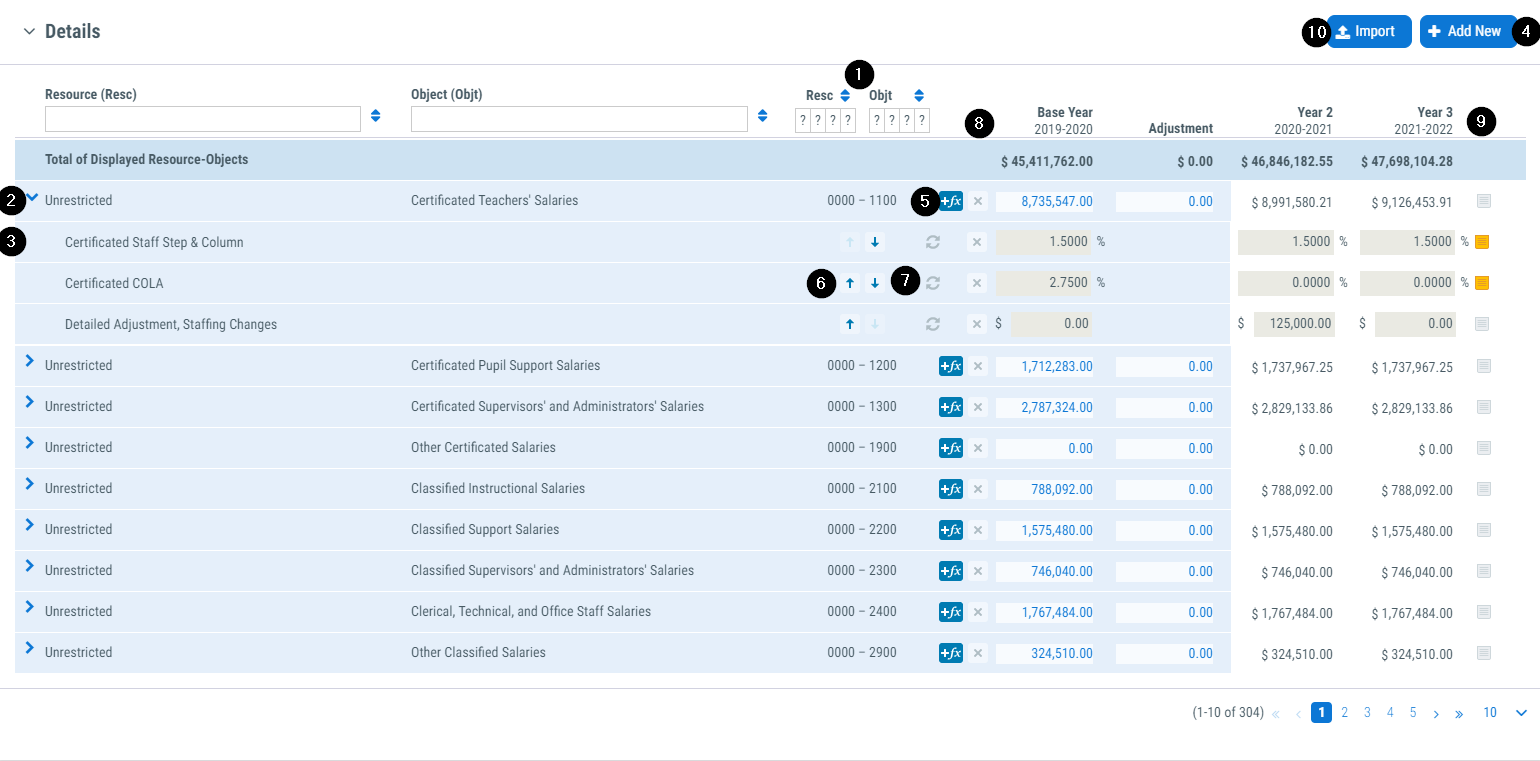The image size is (1540, 761).
Task: Click the Object (Objt) filter input
Action: pos(580,119)
